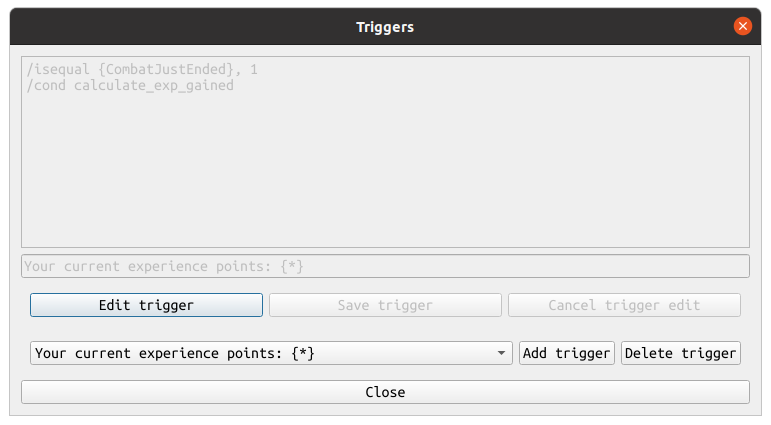Delete the selected trigger

681,353
